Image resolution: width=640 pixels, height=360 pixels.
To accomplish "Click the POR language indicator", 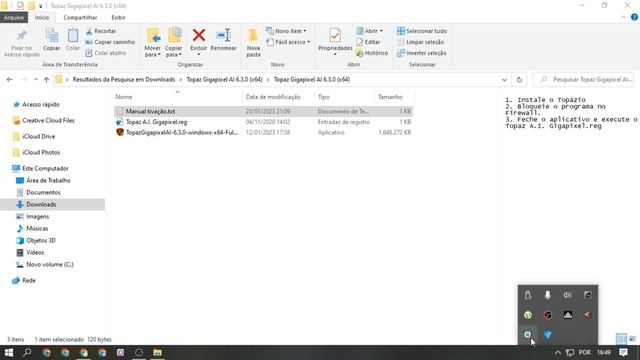I will tap(584, 352).
